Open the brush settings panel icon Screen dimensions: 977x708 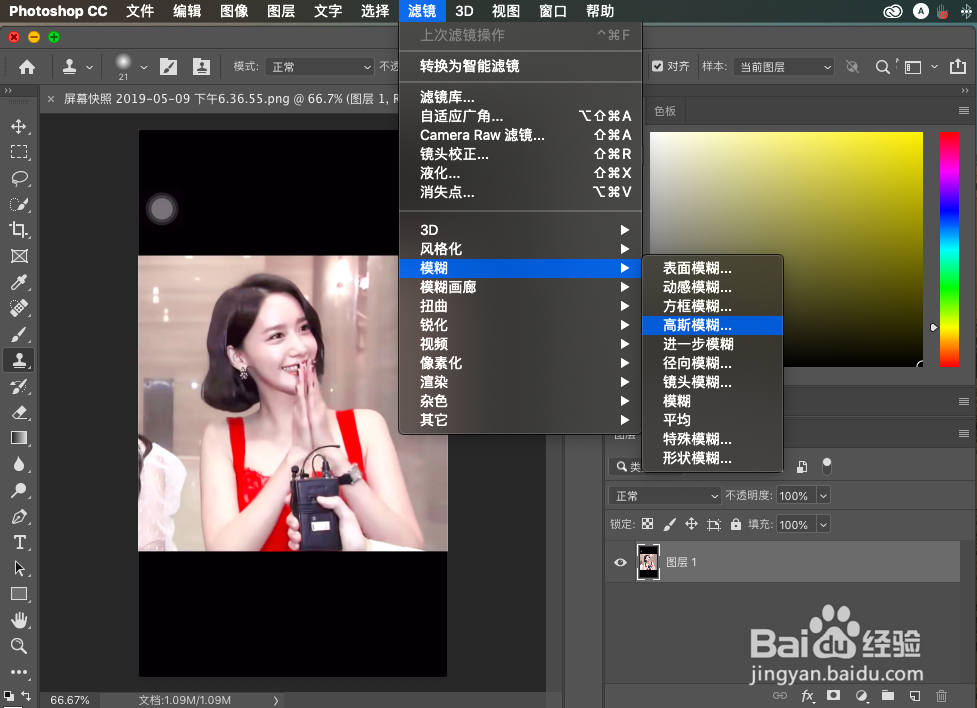(x=168, y=67)
